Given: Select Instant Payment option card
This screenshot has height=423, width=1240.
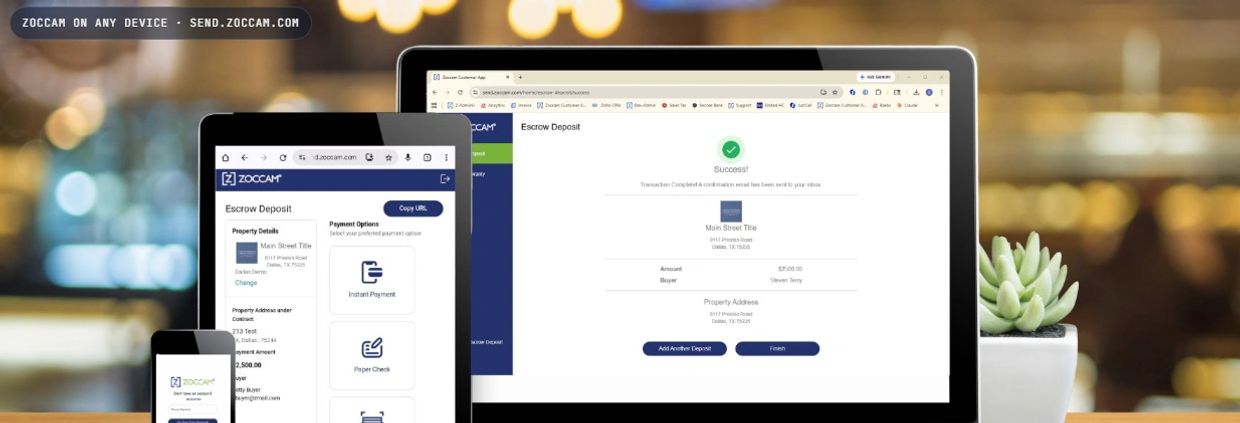Looking at the screenshot, I should point(372,280).
